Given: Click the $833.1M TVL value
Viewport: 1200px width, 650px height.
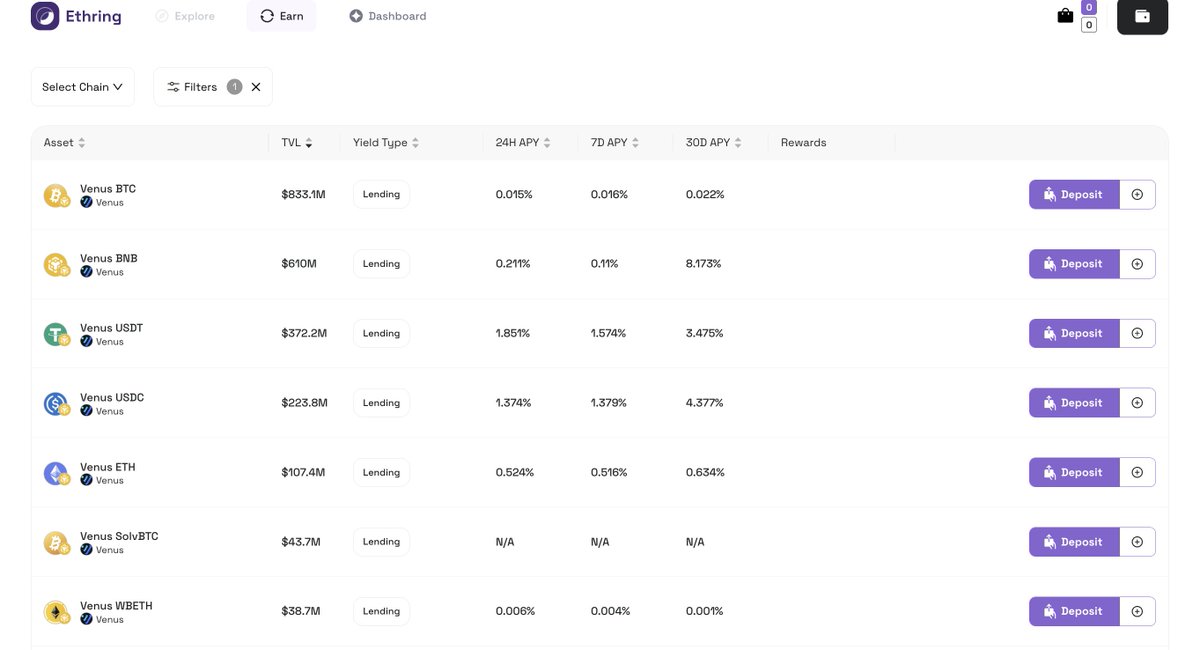Looking at the screenshot, I should [x=303, y=195].
